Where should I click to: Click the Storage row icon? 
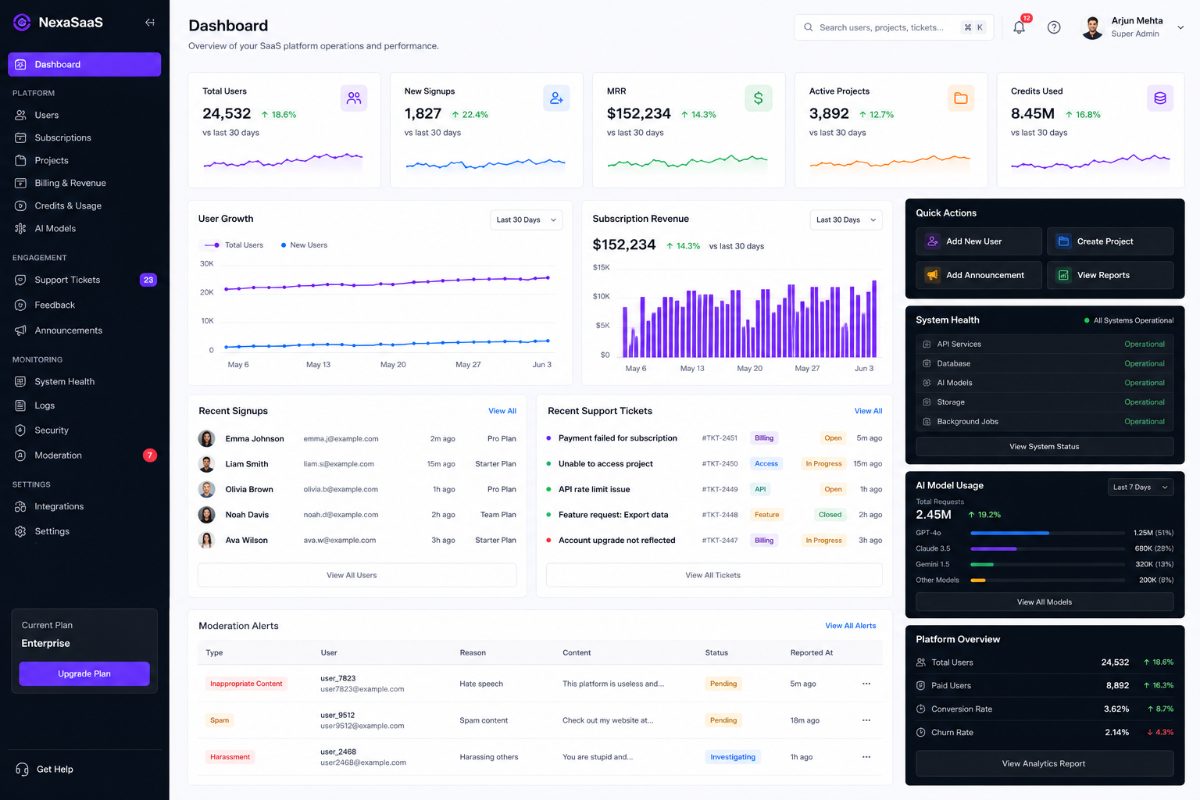coord(927,402)
